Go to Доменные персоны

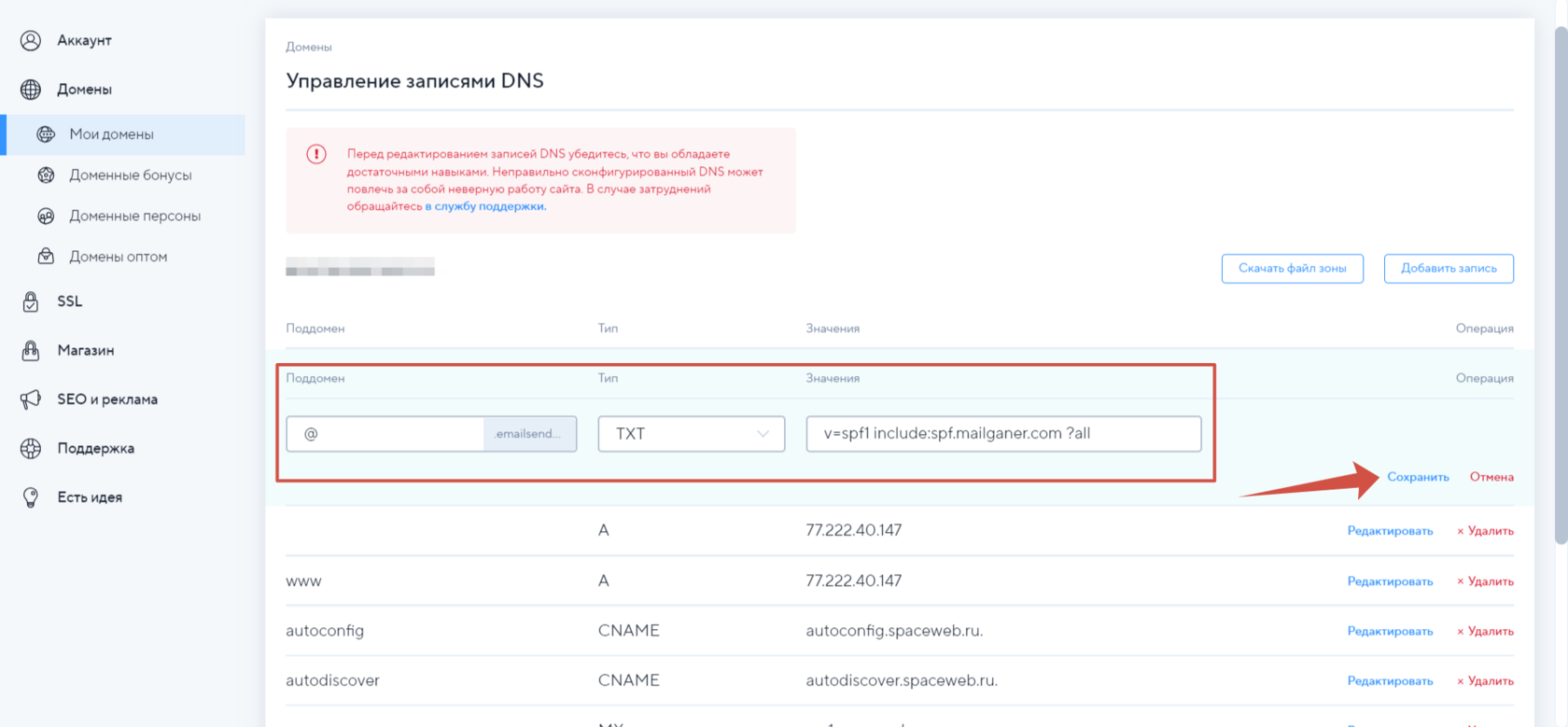click(135, 216)
